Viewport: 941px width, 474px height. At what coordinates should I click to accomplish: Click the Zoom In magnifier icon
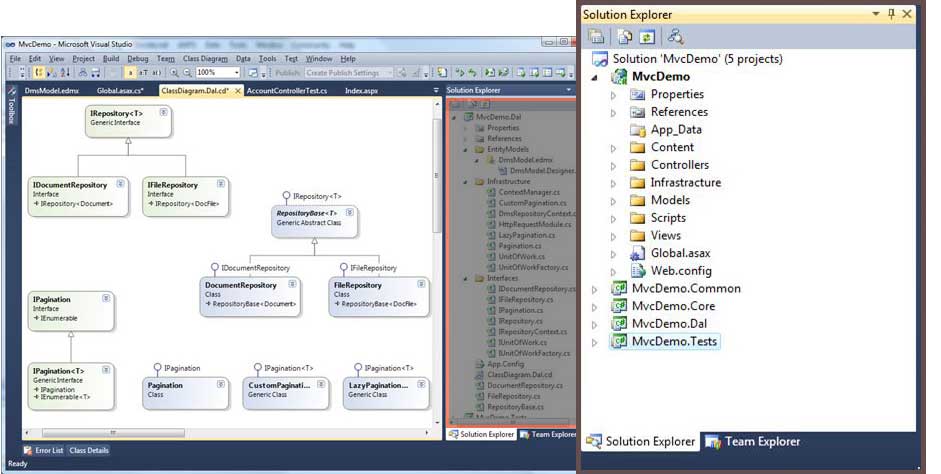pos(174,73)
